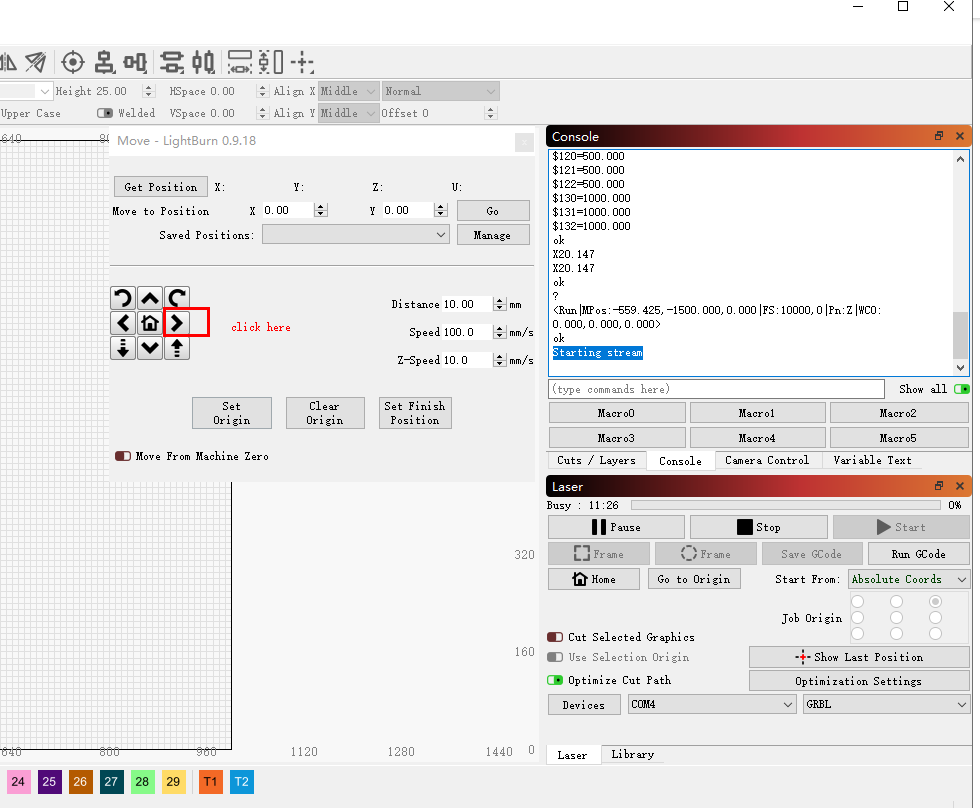Click the jog left arrow button
This screenshot has height=808, width=980.
point(123,322)
